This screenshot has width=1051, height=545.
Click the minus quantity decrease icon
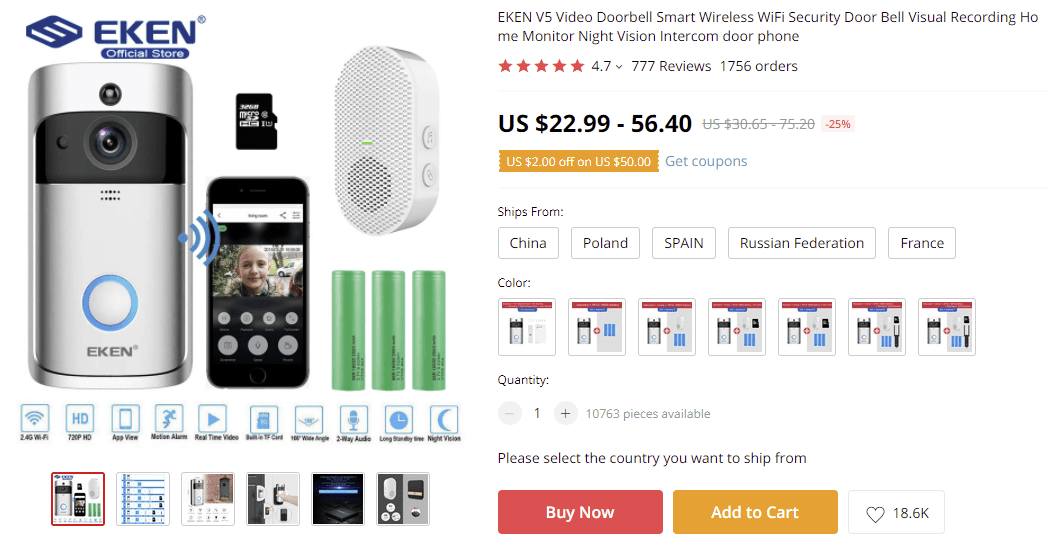510,413
